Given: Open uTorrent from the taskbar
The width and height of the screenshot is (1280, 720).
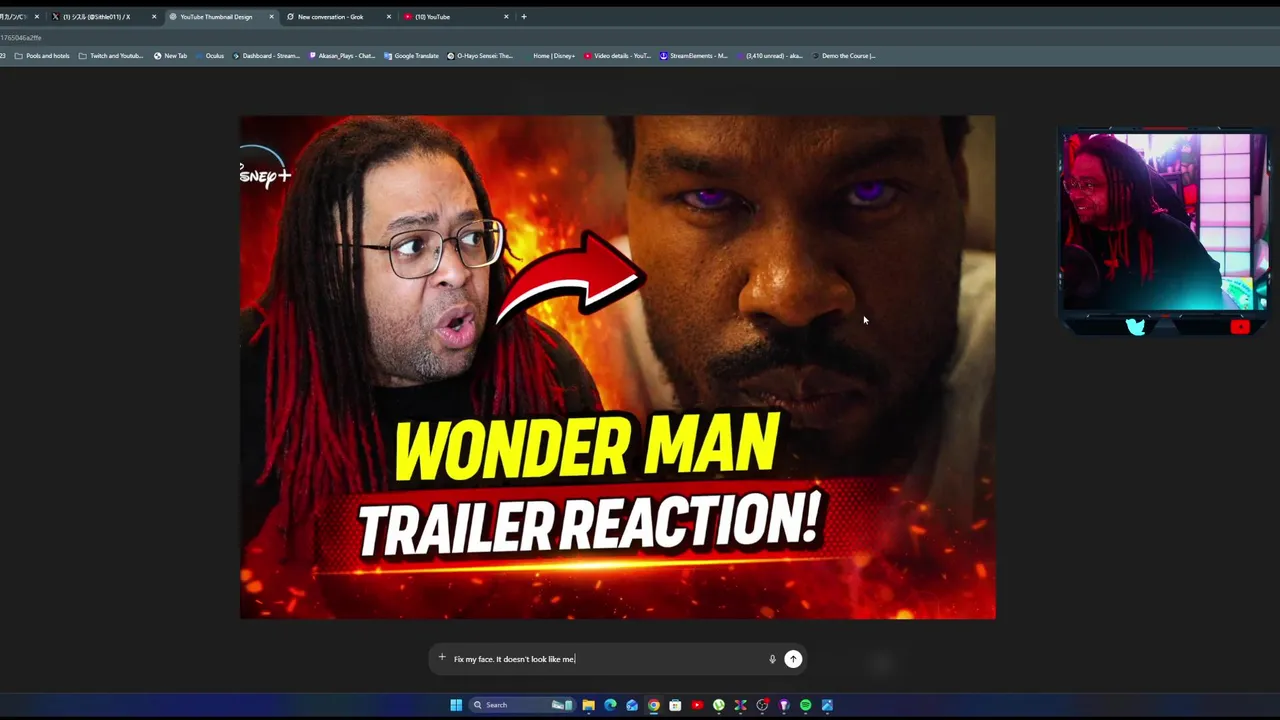Looking at the screenshot, I should click(x=719, y=705).
